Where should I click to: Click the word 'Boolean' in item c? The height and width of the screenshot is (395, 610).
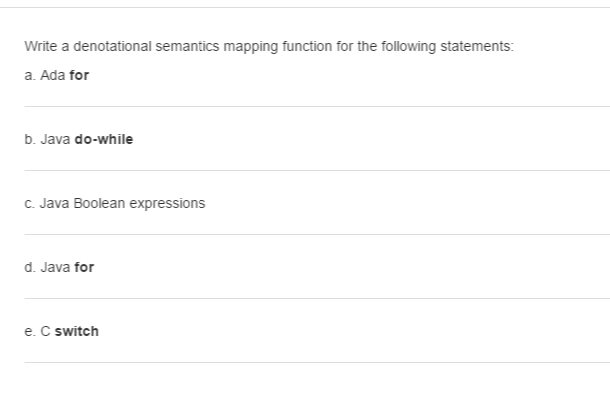(99, 204)
